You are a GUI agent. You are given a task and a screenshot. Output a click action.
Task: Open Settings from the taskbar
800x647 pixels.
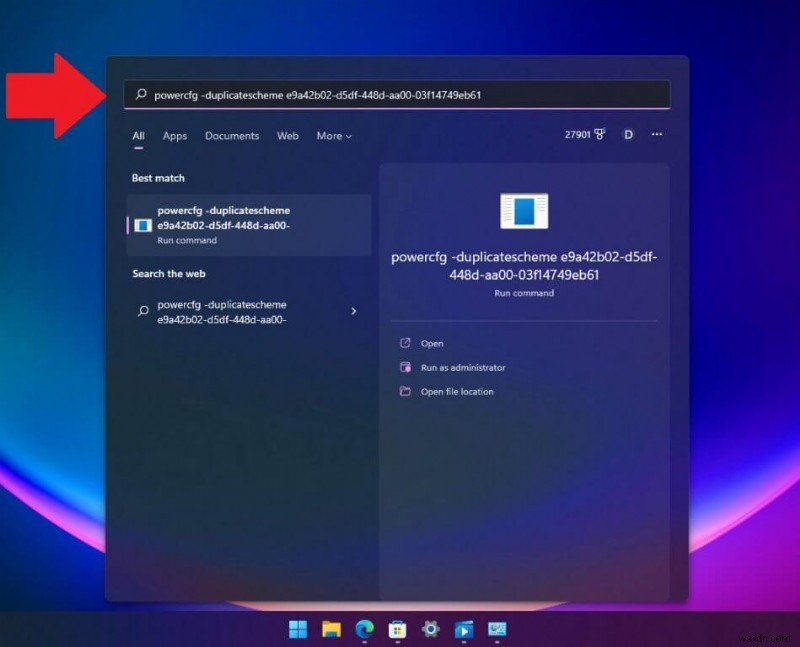pos(430,630)
